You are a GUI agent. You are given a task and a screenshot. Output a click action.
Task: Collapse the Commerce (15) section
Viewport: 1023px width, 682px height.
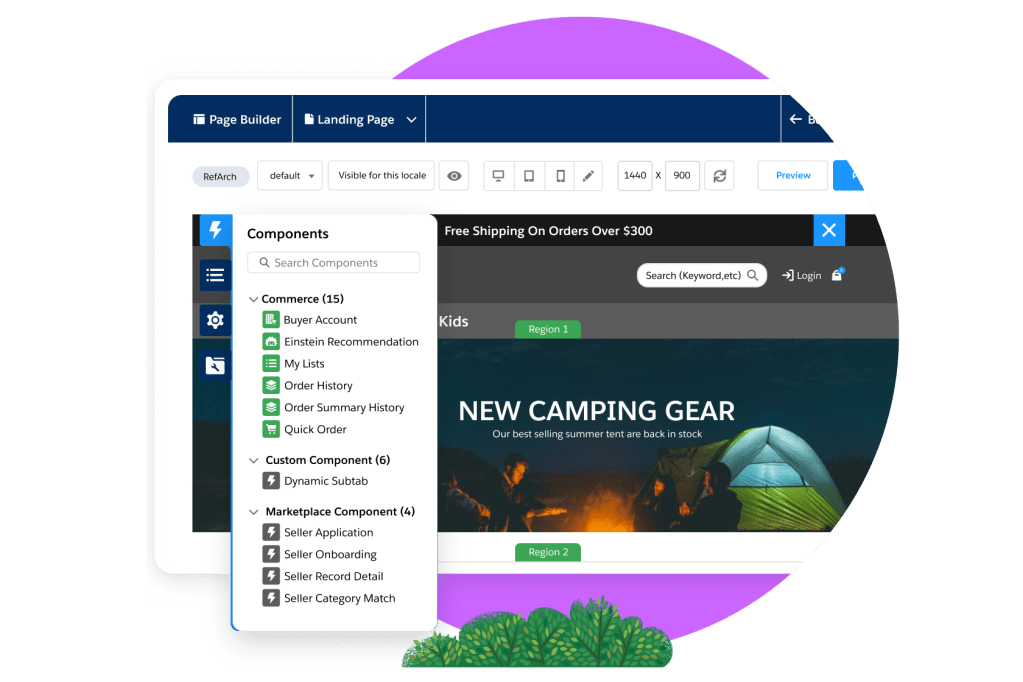[x=253, y=299]
